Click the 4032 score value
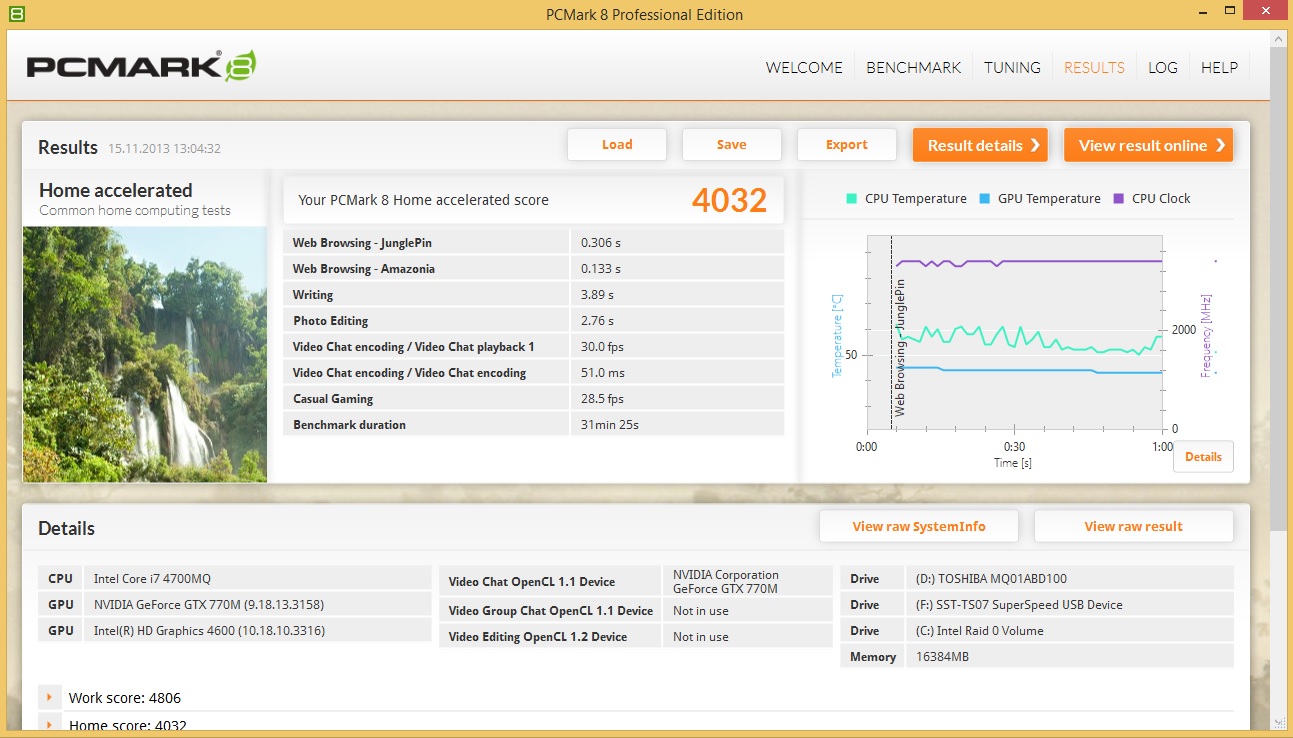Screen dimensions: 1293x738 click(x=729, y=200)
